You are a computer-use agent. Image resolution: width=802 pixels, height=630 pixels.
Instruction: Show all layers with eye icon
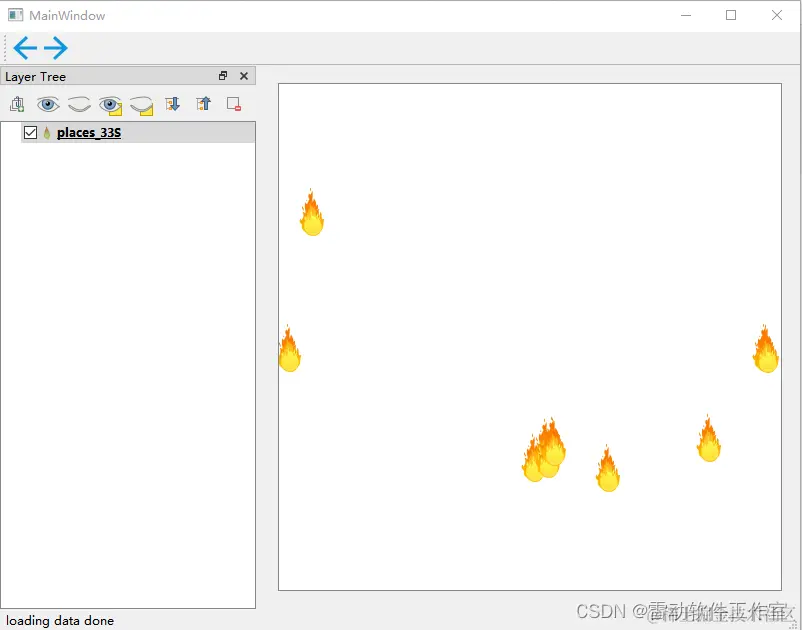click(x=48, y=104)
